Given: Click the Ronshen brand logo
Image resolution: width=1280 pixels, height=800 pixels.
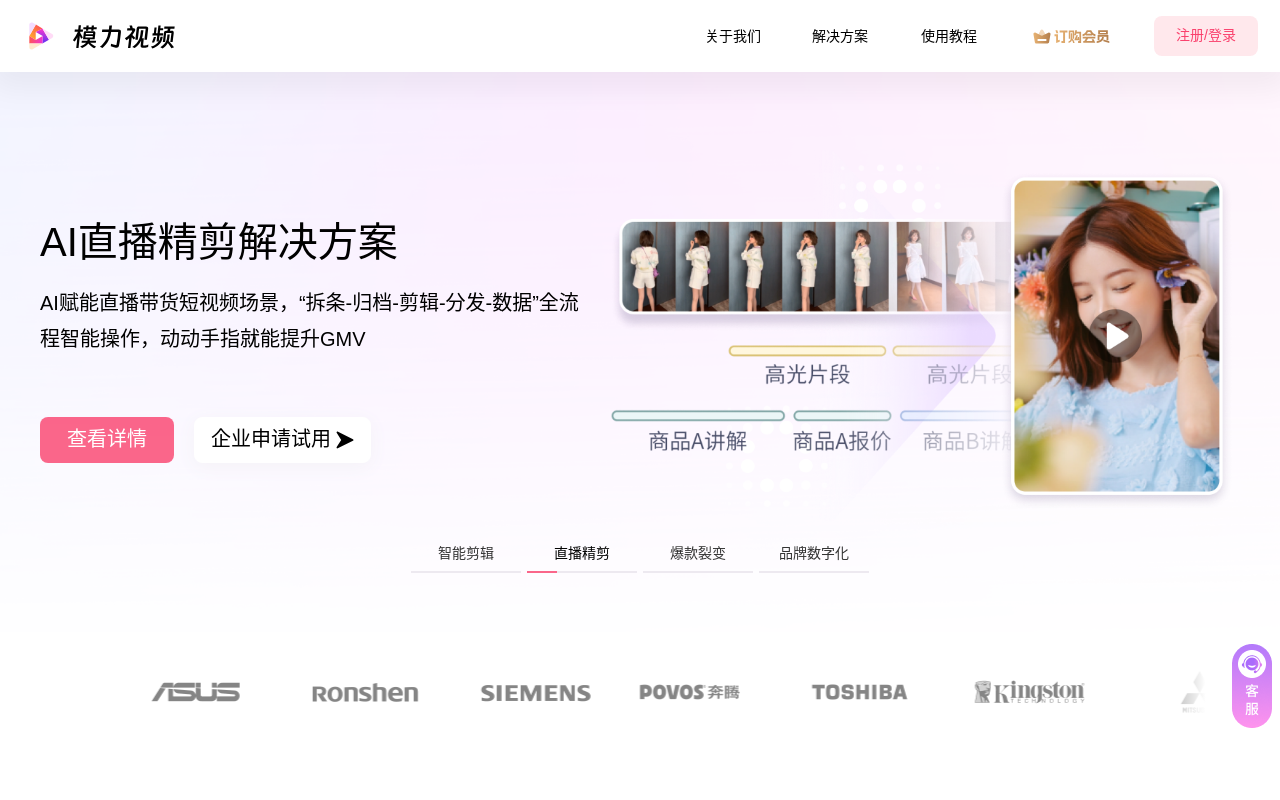Looking at the screenshot, I should tap(365, 693).
